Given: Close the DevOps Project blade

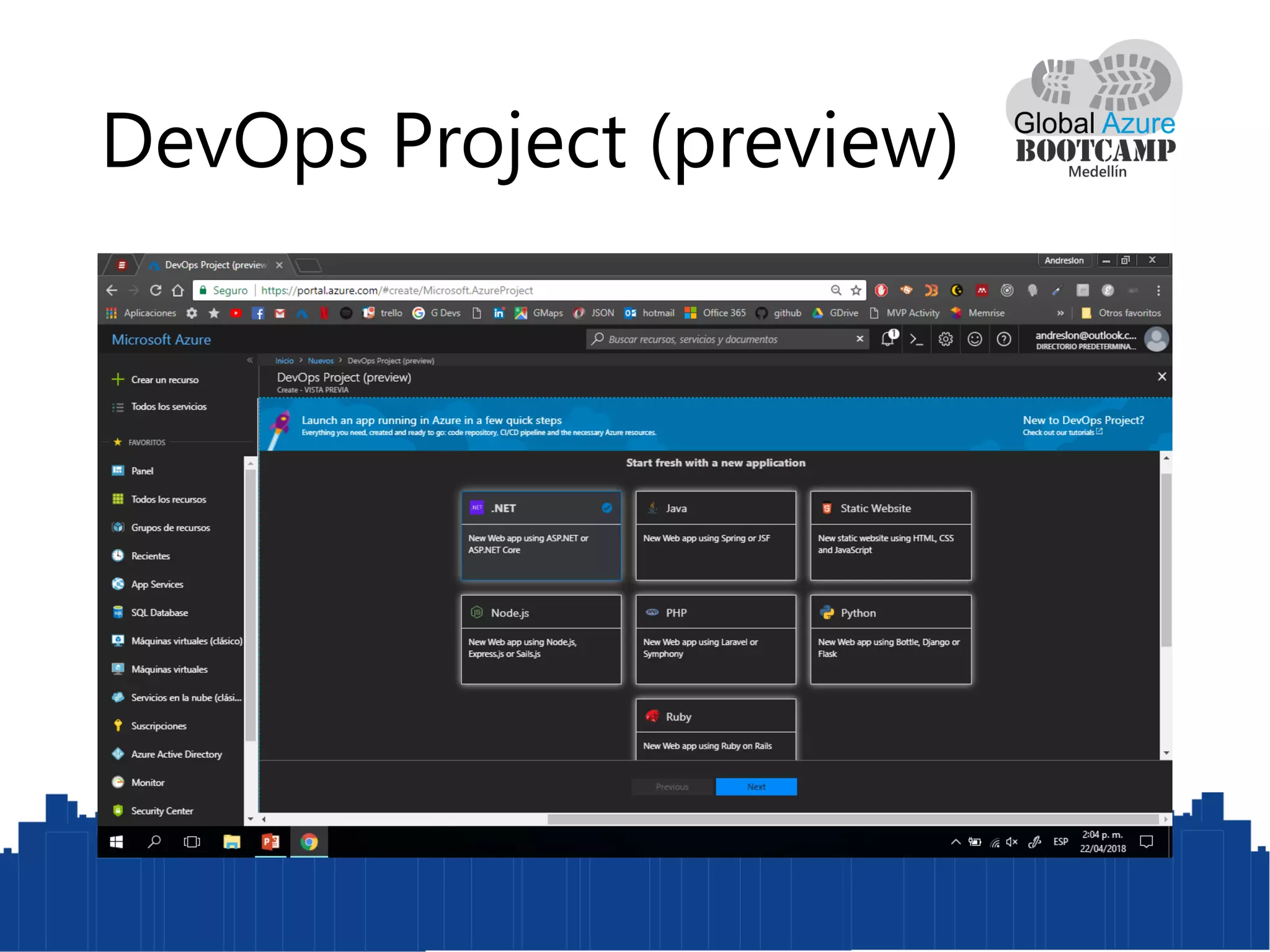Looking at the screenshot, I should 1162,377.
